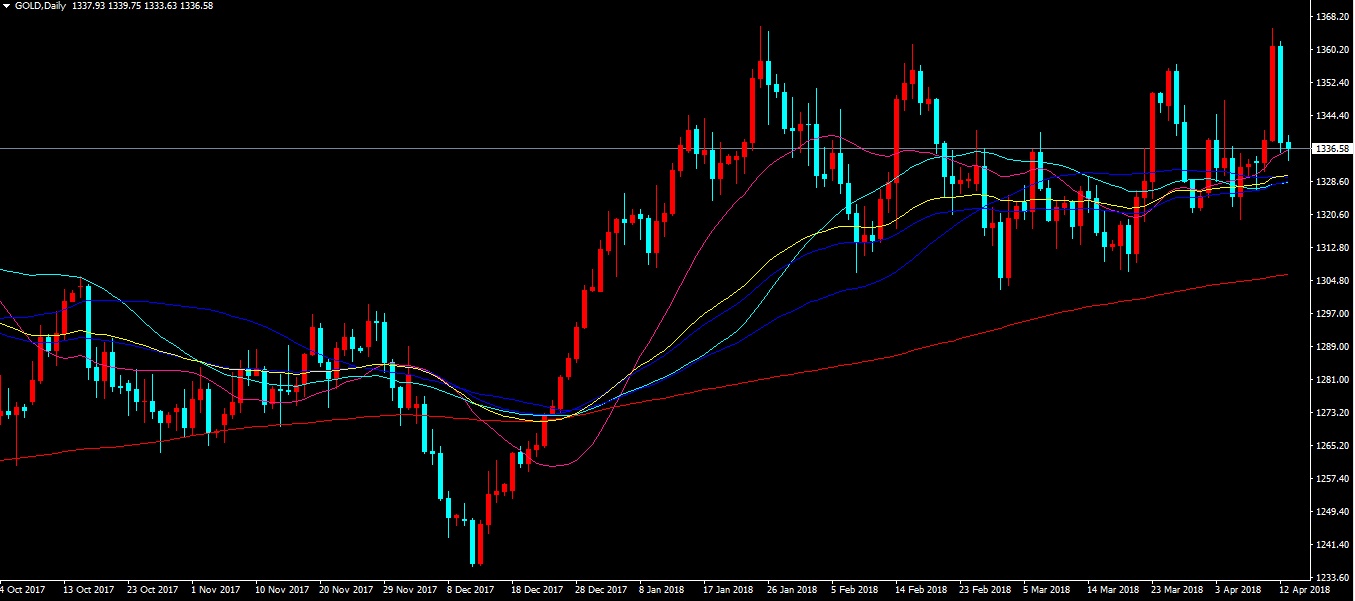Select the 1360.20 price axis label

coord(1334,50)
